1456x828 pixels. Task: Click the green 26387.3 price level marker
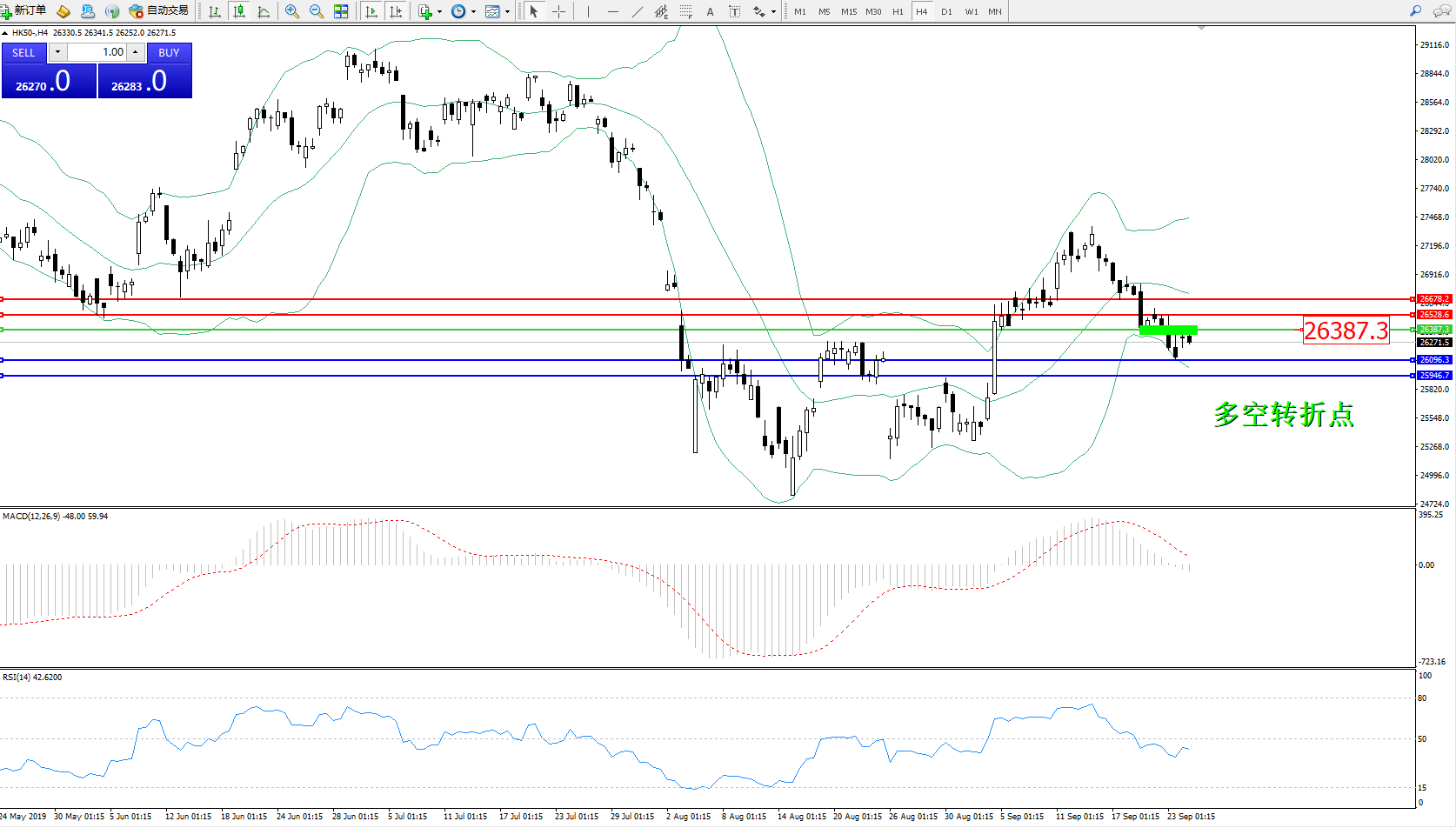tap(1433, 330)
